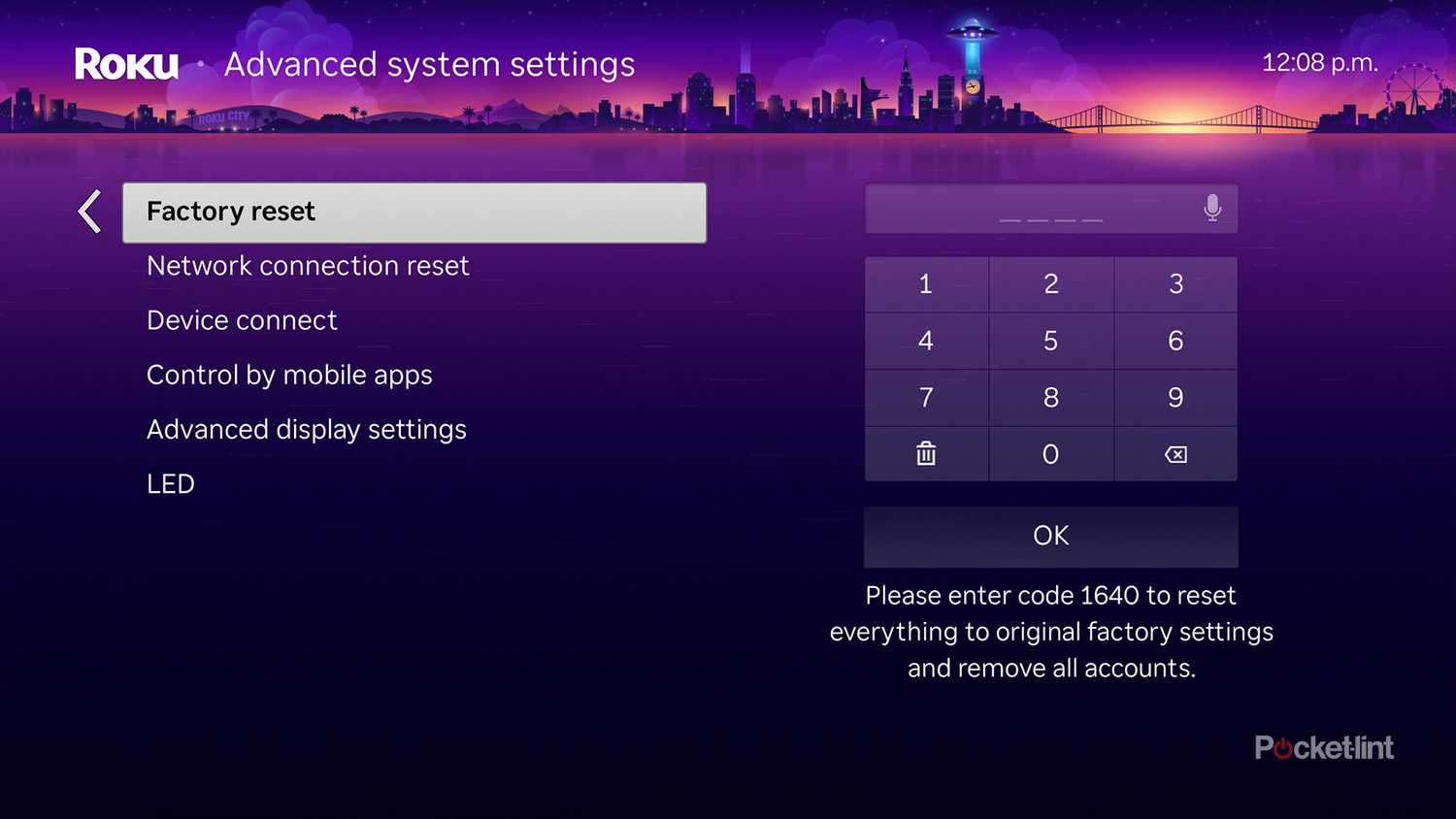
Task: Click keypad digit 7
Action: click(x=926, y=398)
